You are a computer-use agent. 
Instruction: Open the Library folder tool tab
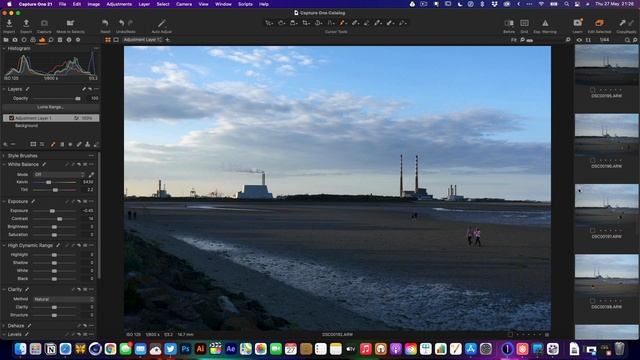pyautogui.click(x=6, y=40)
